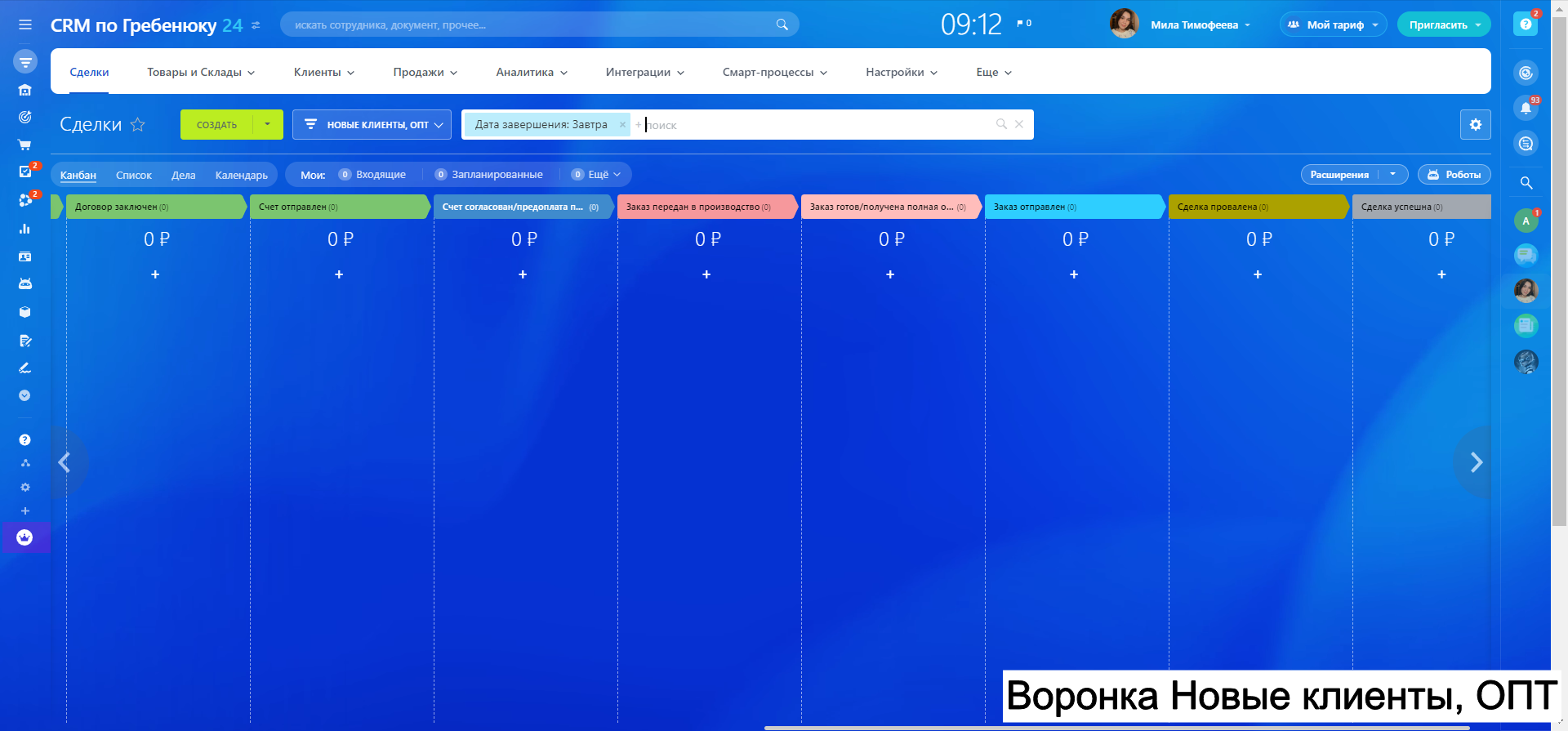1568x731 pixels.
Task: Switch to the Календарь view
Action: tap(242, 175)
